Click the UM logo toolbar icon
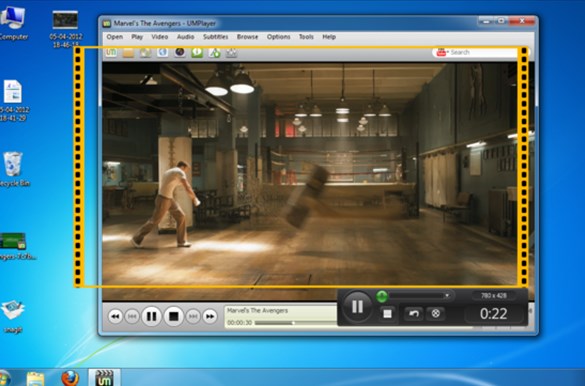This screenshot has height=386, width=585. point(111,53)
